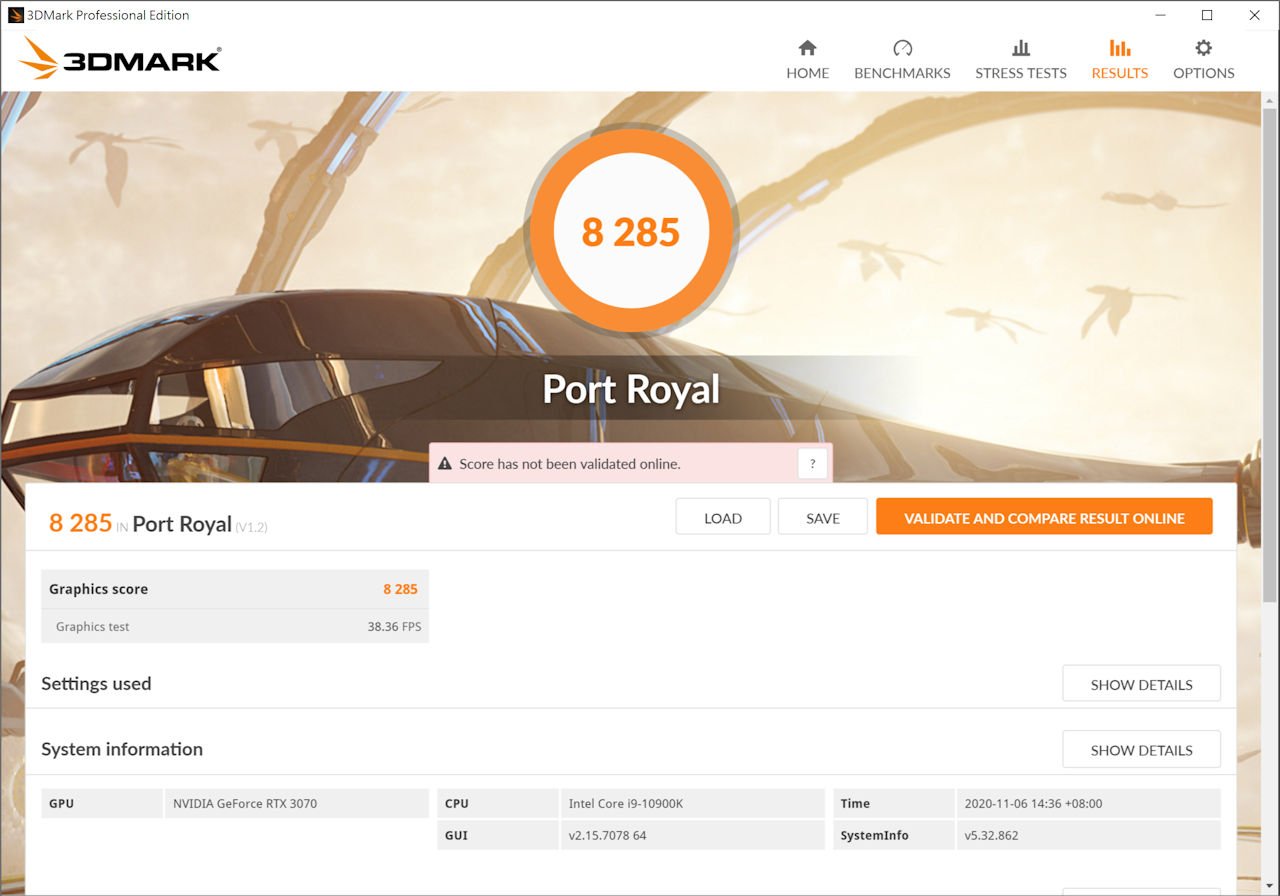This screenshot has height=896, width=1280.
Task: Click the 'NVIDIA GeForce RTX 3070' value
Action: coord(245,803)
